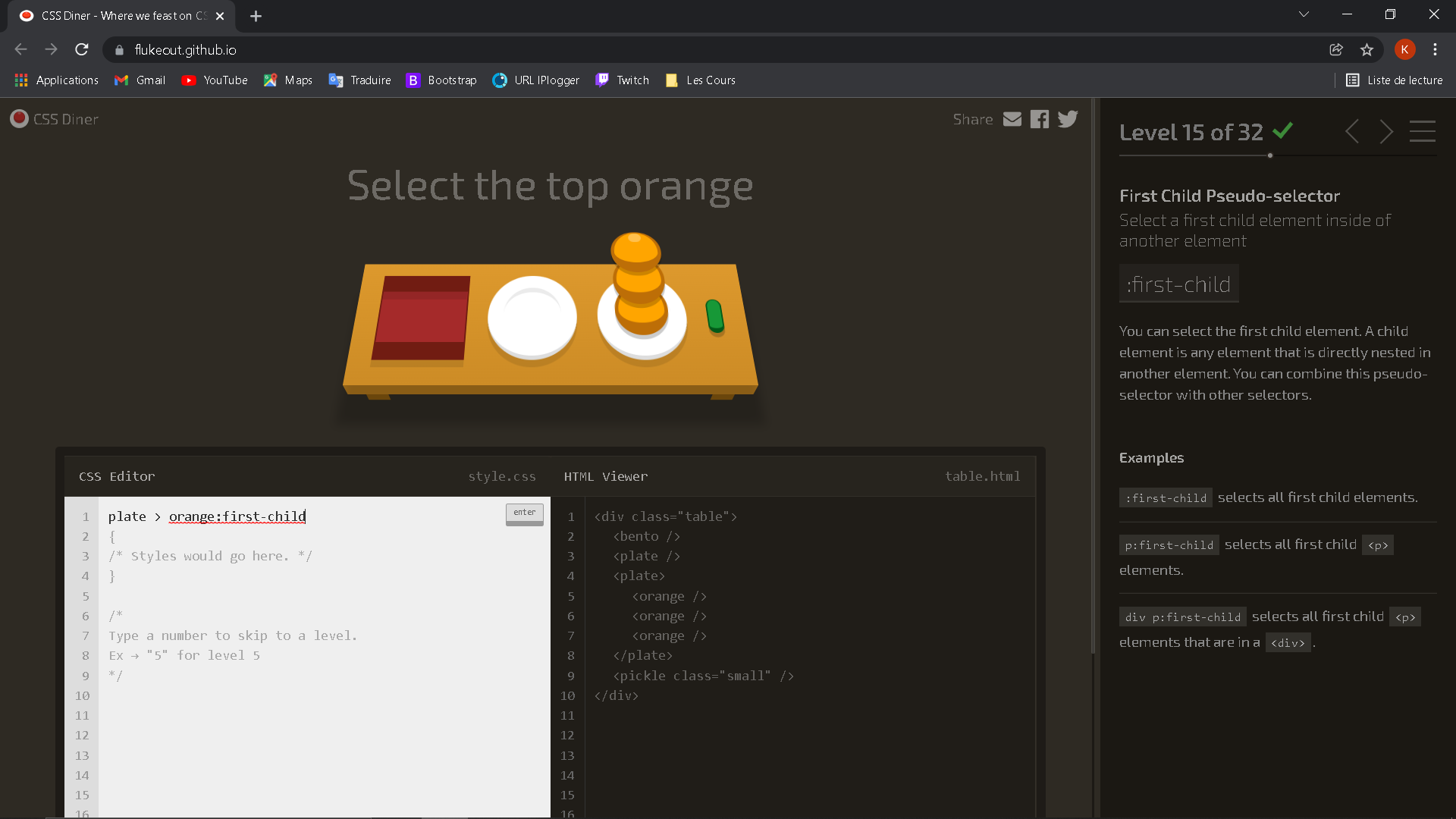Go to next level arrow
Image resolution: width=1456 pixels, height=819 pixels.
1386,132
